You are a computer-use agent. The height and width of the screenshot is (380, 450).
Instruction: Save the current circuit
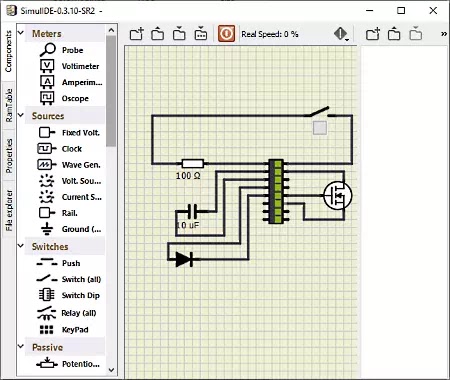[x=179, y=34]
